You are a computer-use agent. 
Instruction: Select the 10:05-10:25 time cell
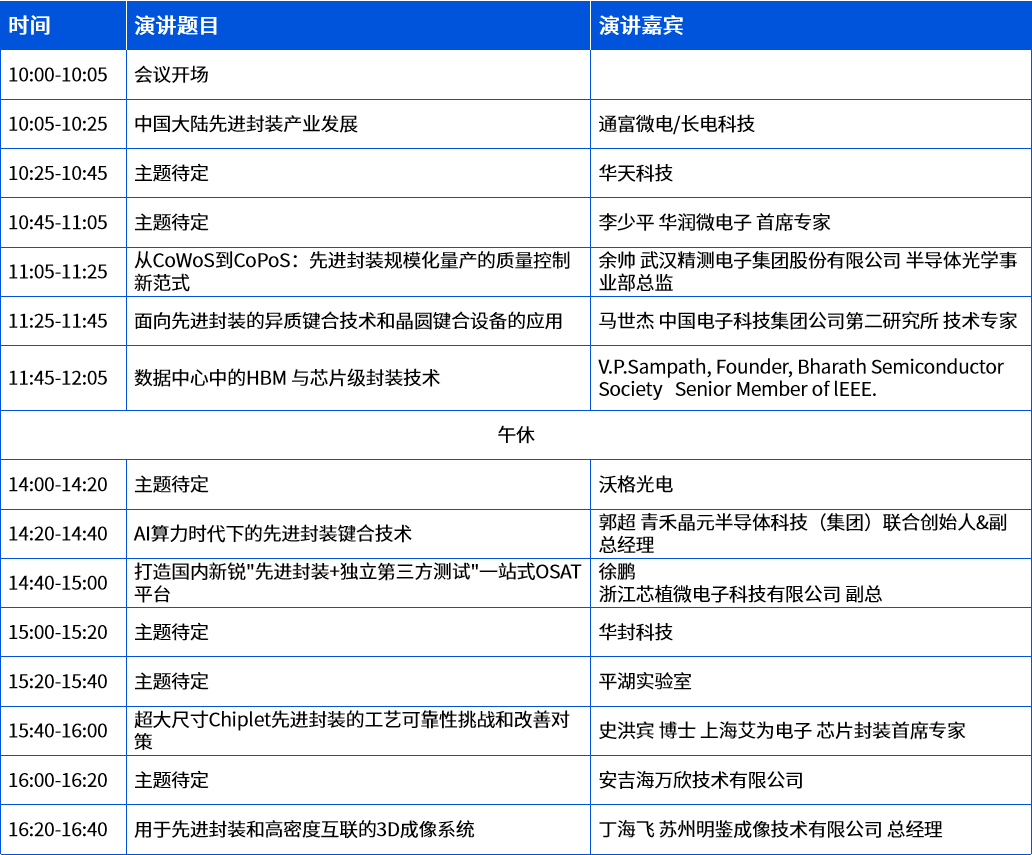pyautogui.click(x=63, y=124)
